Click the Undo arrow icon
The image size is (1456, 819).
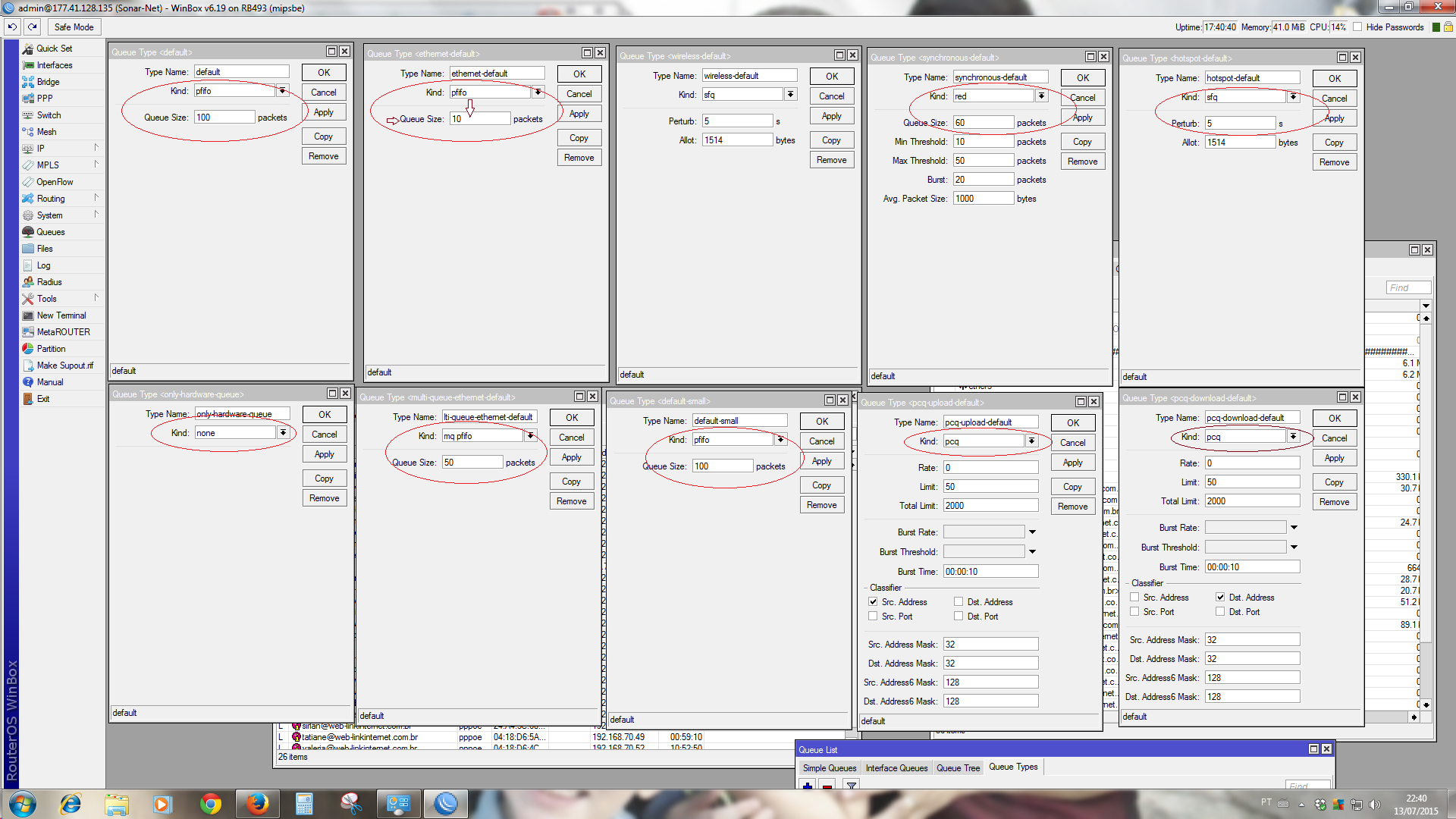(12, 27)
